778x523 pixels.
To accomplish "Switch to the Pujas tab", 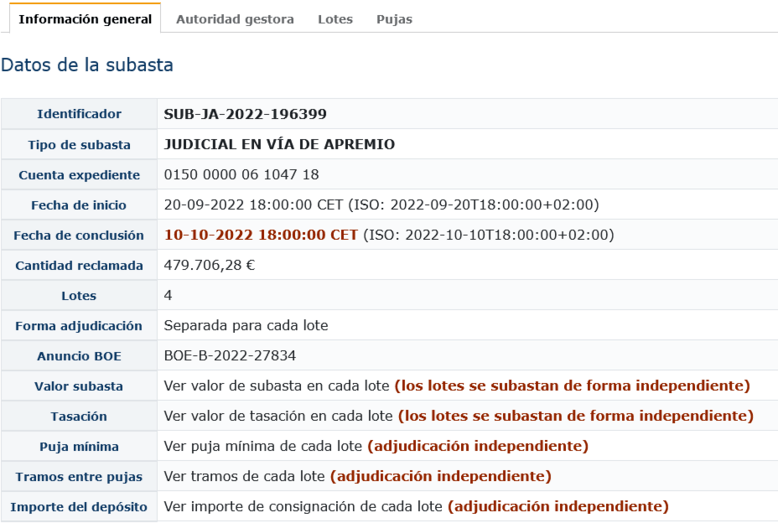I will pyautogui.click(x=394, y=19).
